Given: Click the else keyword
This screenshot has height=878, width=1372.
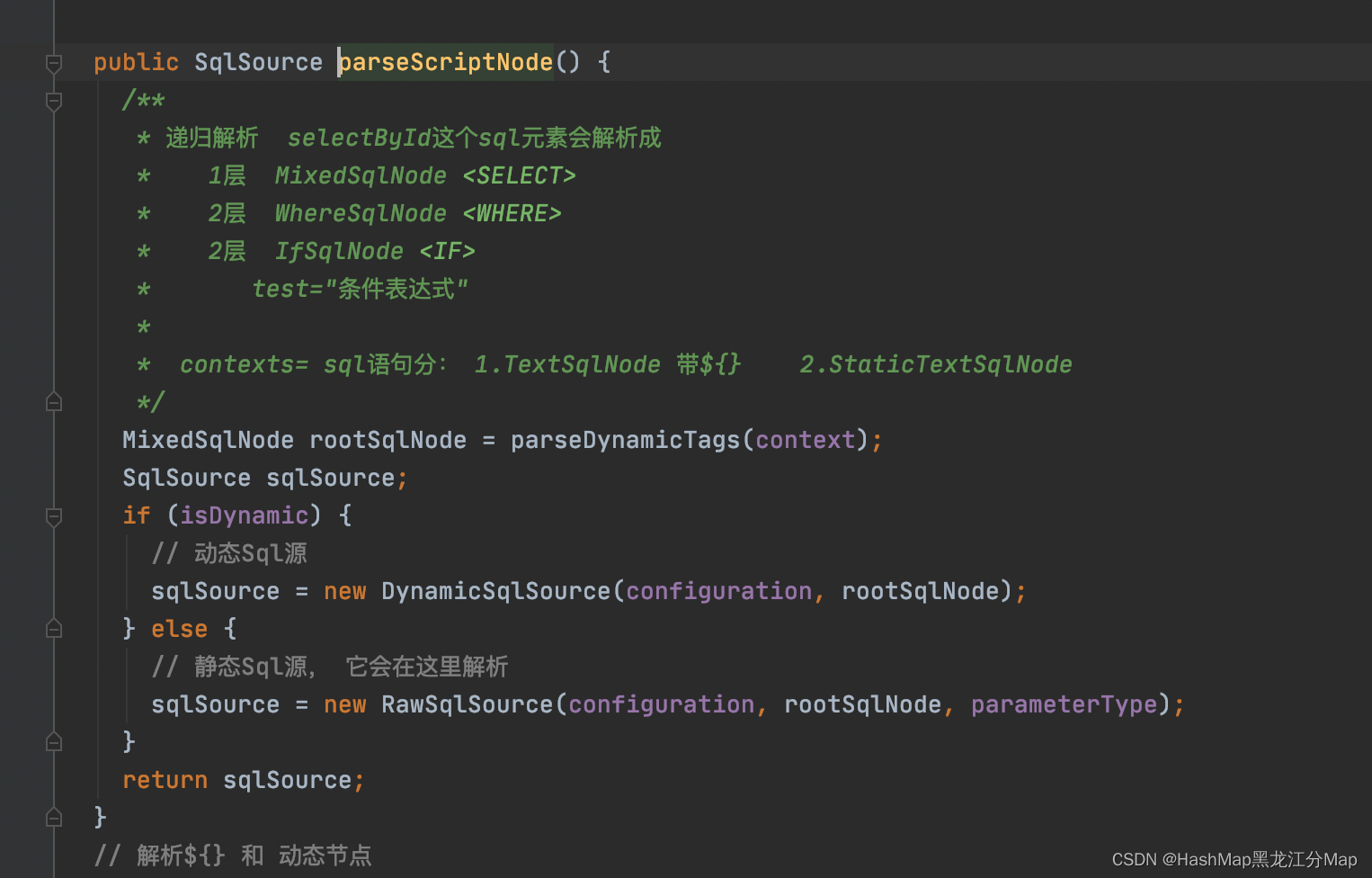Looking at the screenshot, I should [179, 629].
